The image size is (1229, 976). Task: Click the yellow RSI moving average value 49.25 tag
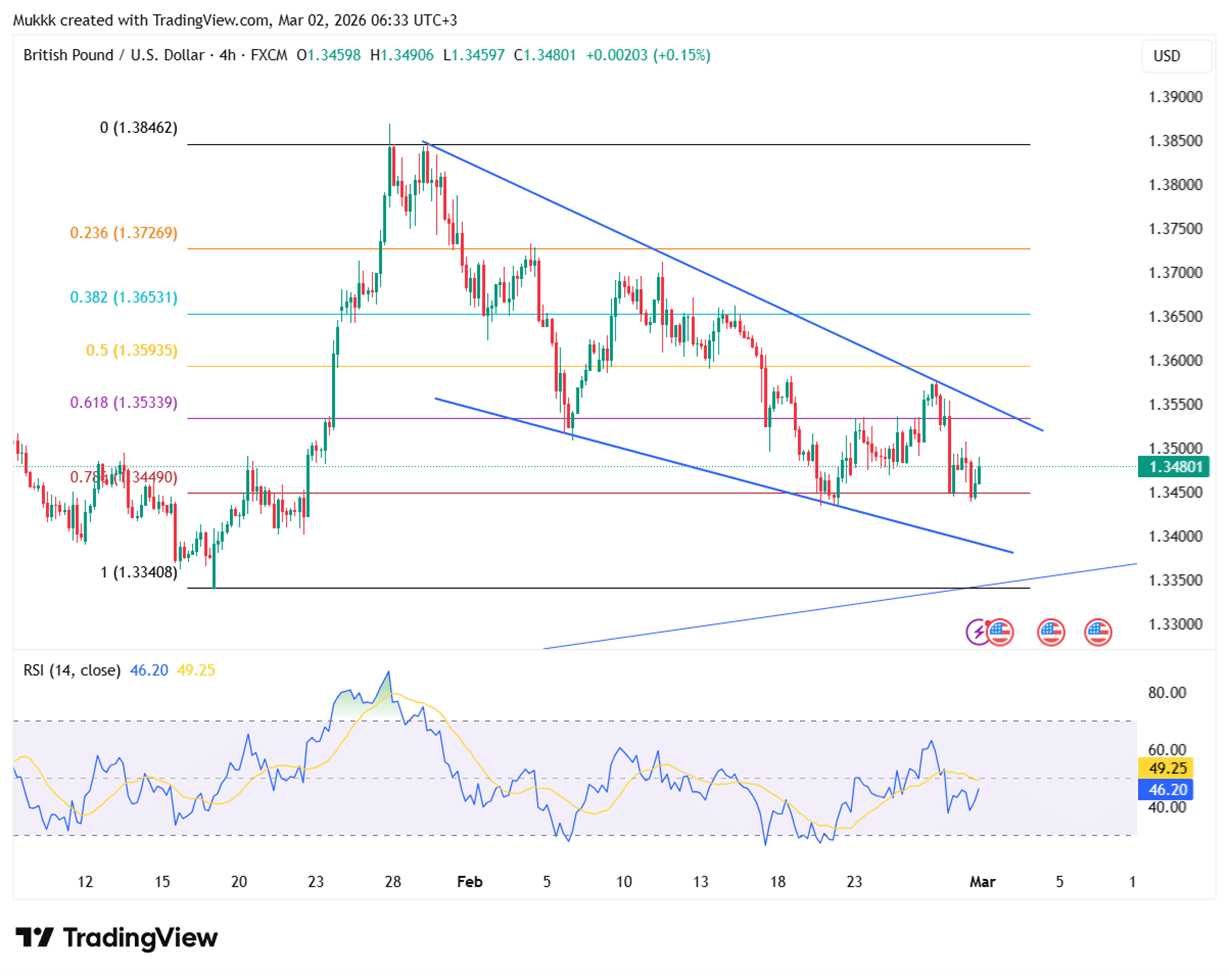[1166, 768]
